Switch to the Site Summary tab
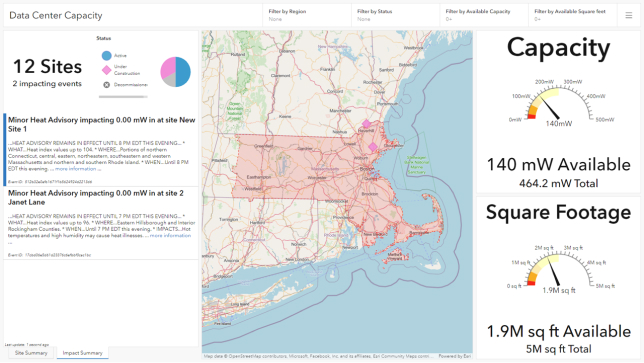 [31, 353]
